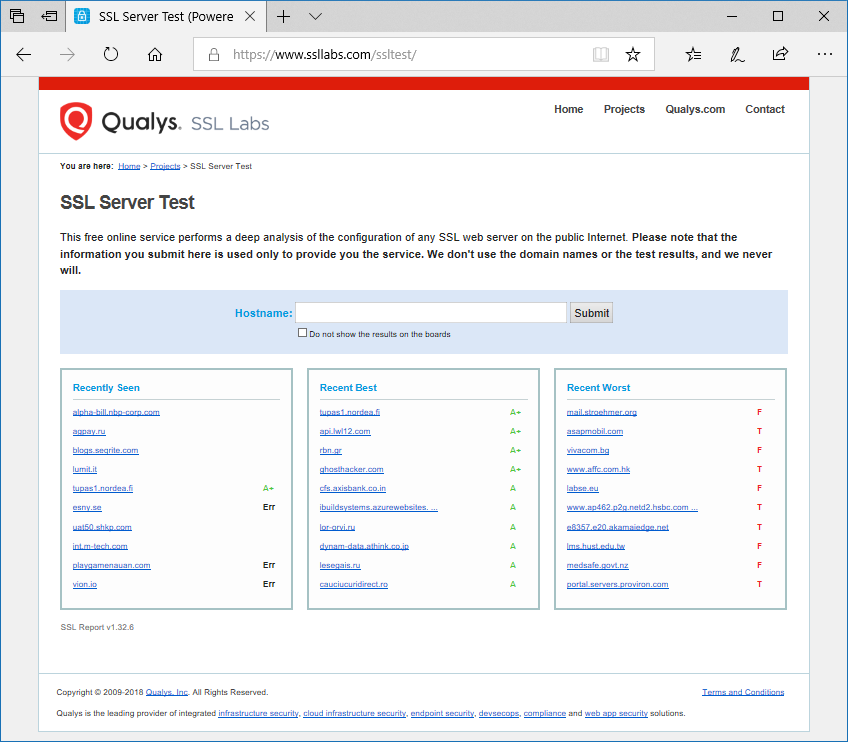848x742 pixels.
Task: Open Settings and more ellipsis menu
Action: pyautogui.click(x=825, y=54)
